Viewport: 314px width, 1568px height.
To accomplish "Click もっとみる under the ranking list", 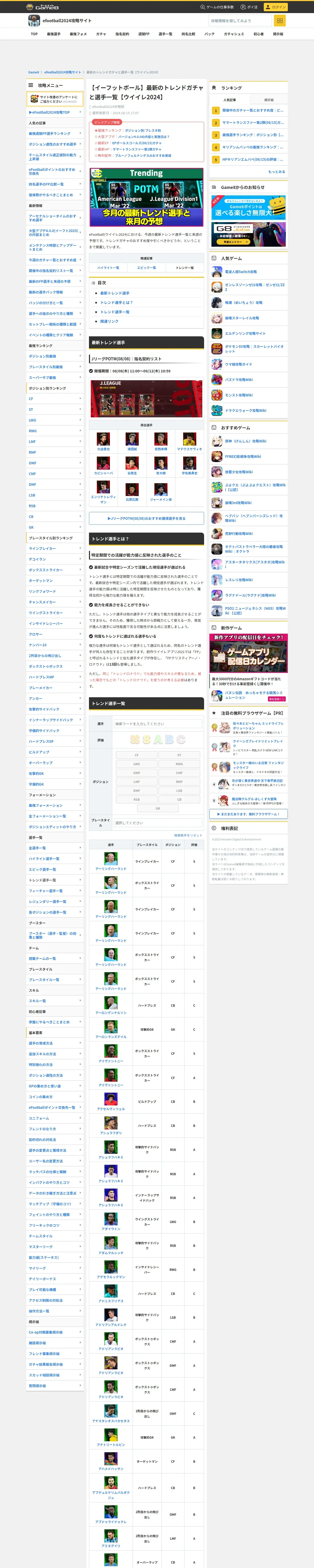I will point(277,172).
